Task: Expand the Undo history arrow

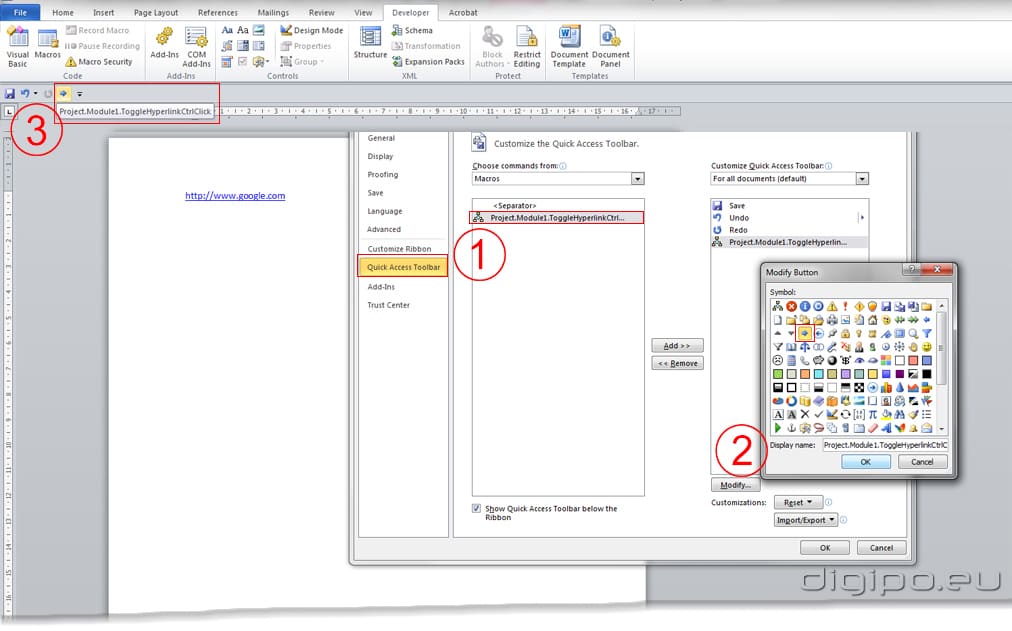Action: 35,94
